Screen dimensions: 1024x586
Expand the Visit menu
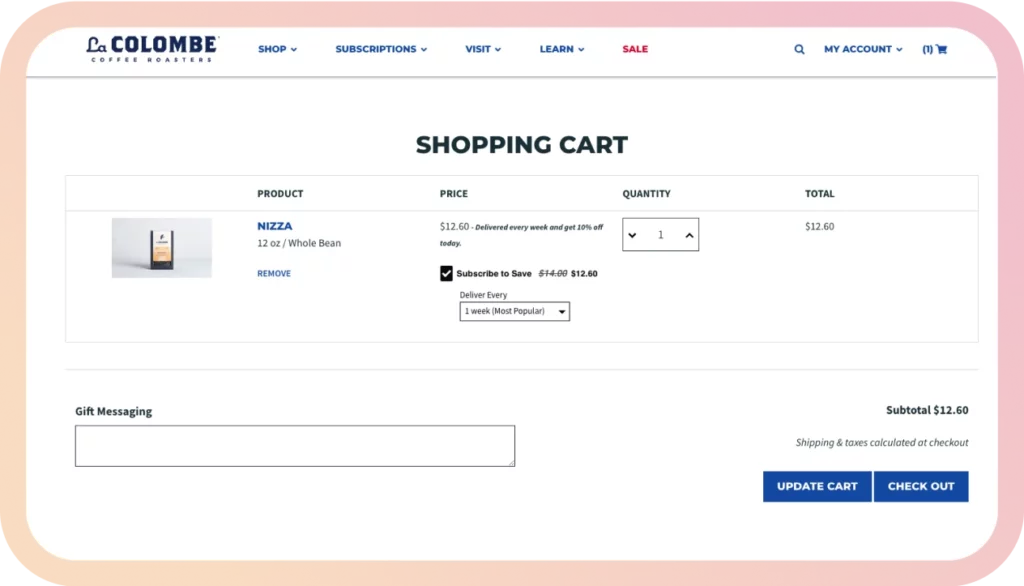coord(483,49)
